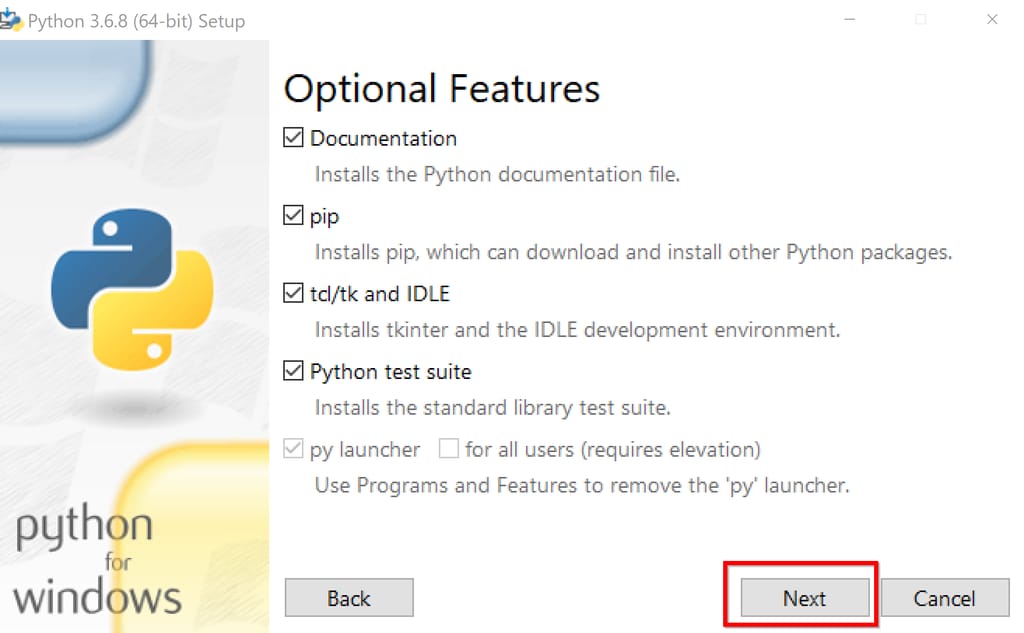Click the 'Installs the Python documentation file' description
Screen dimensions: 1024x633
coord(497,175)
